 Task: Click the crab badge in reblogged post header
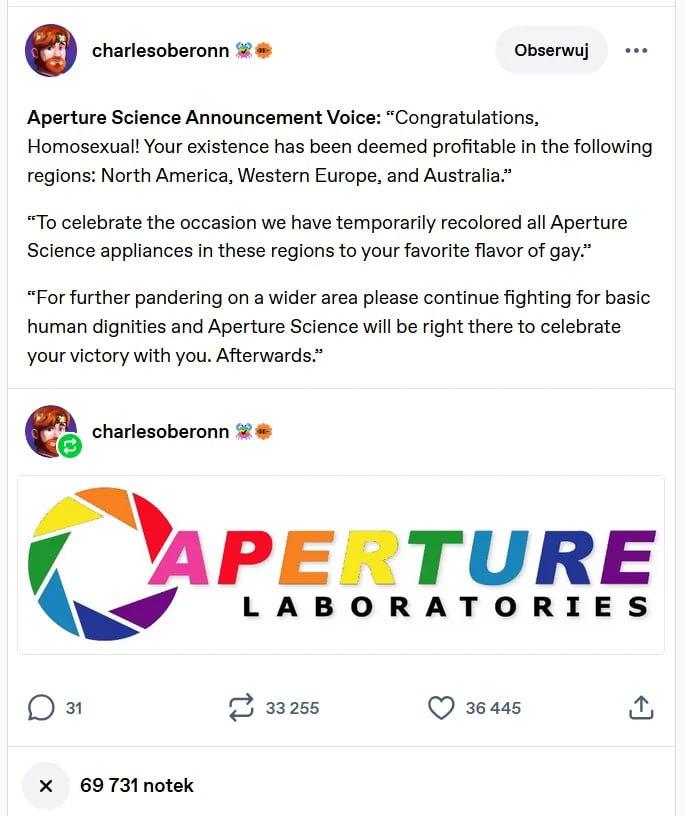(243, 431)
